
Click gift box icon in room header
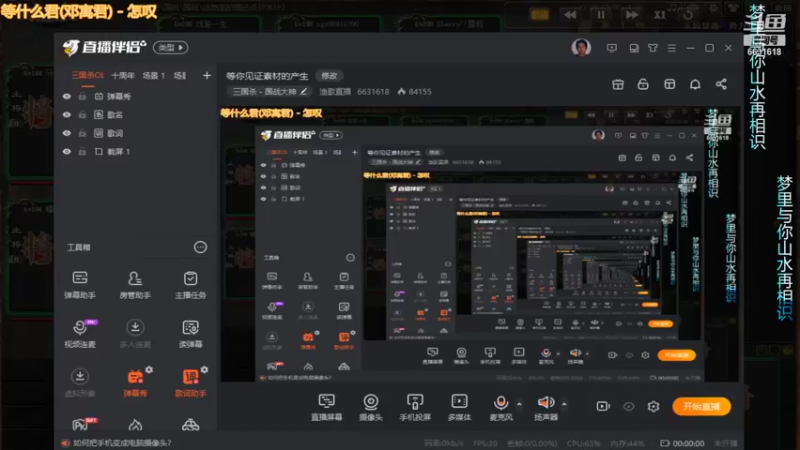point(618,84)
